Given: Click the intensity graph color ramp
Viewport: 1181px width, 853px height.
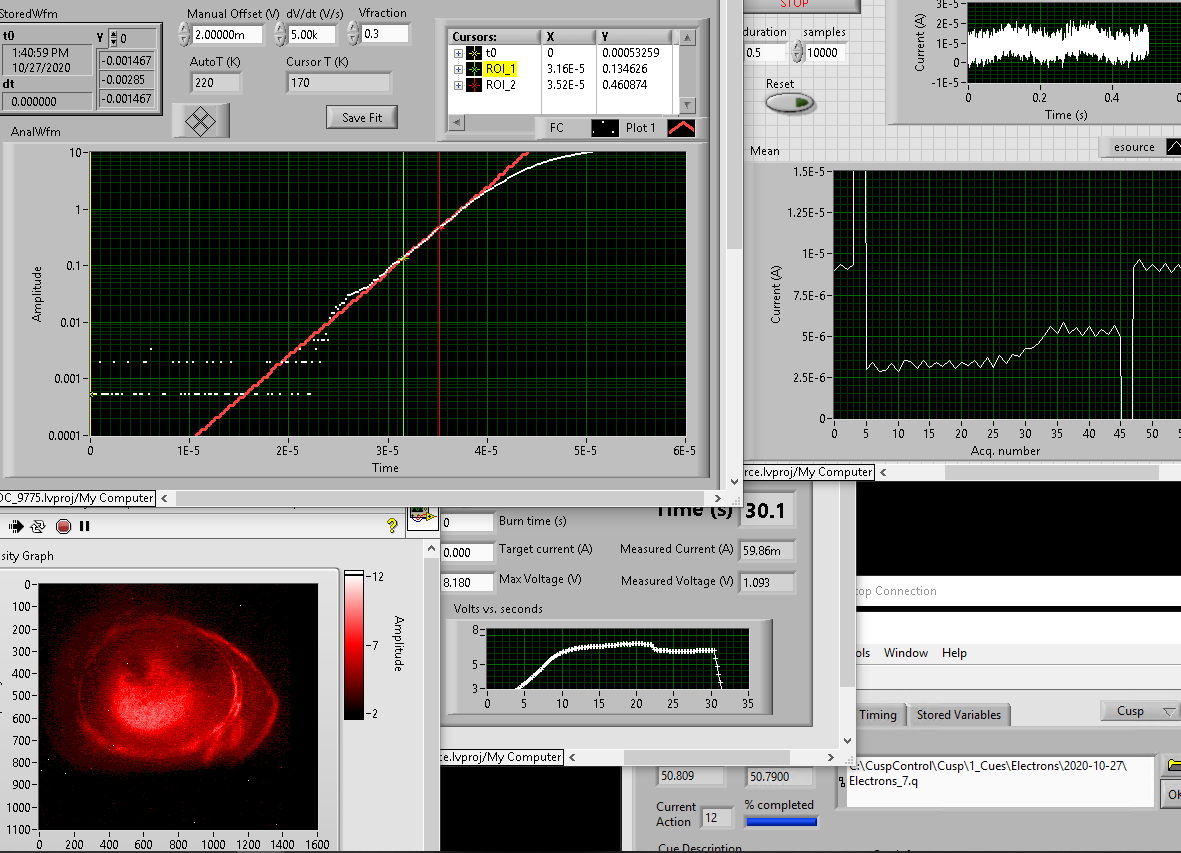Looking at the screenshot, I should pyautogui.click(x=354, y=645).
